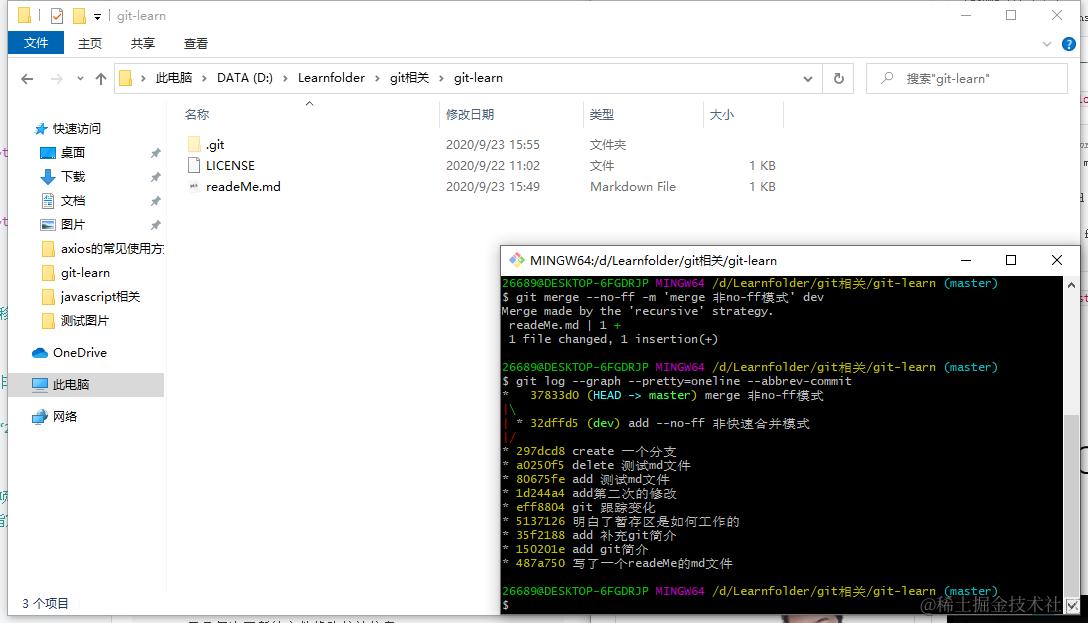Screen dimensions: 1088x623
Task: Unpin 图片 using its pin icon
Action: pyautogui.click(x=155, y=225)
